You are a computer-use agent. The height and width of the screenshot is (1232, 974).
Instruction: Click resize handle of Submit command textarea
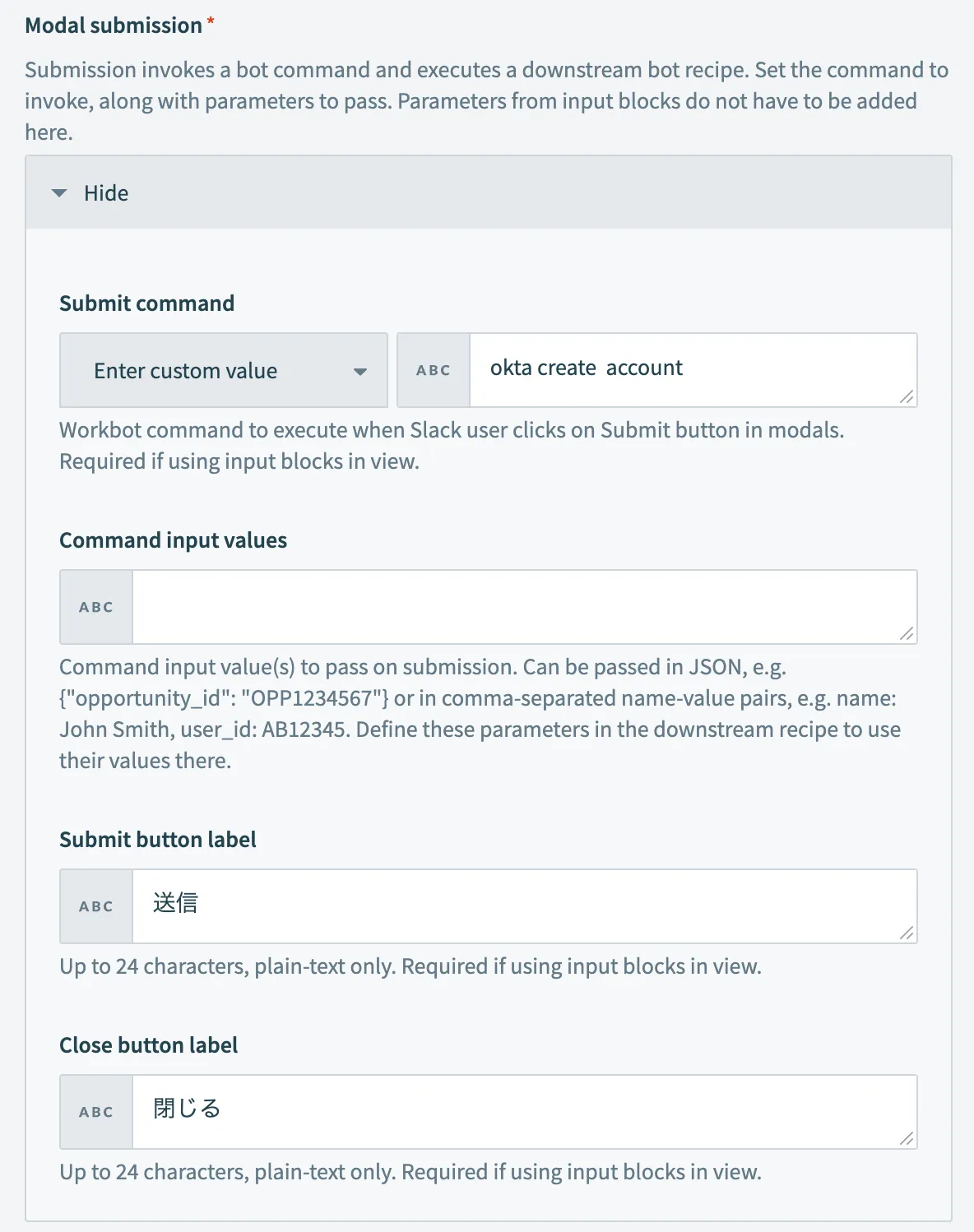[x=907, y=396]
